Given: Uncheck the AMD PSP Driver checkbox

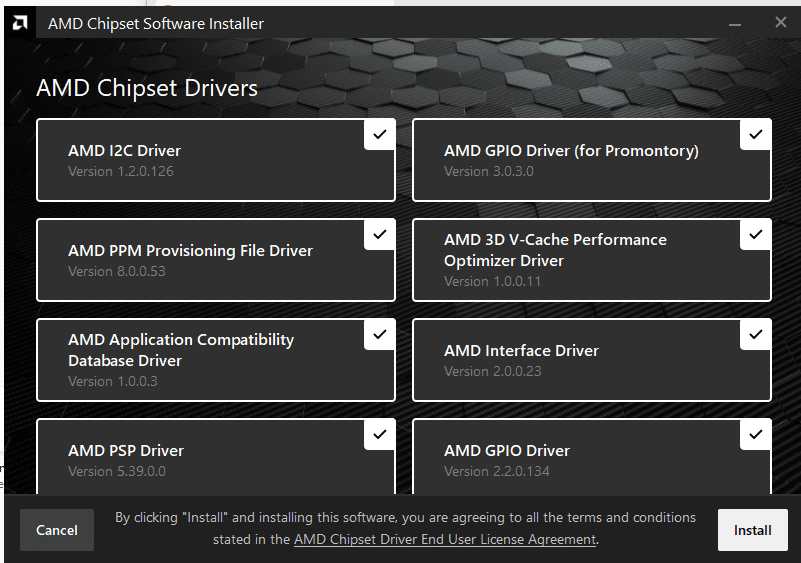Looking at the screenshot, I should 380,435.
